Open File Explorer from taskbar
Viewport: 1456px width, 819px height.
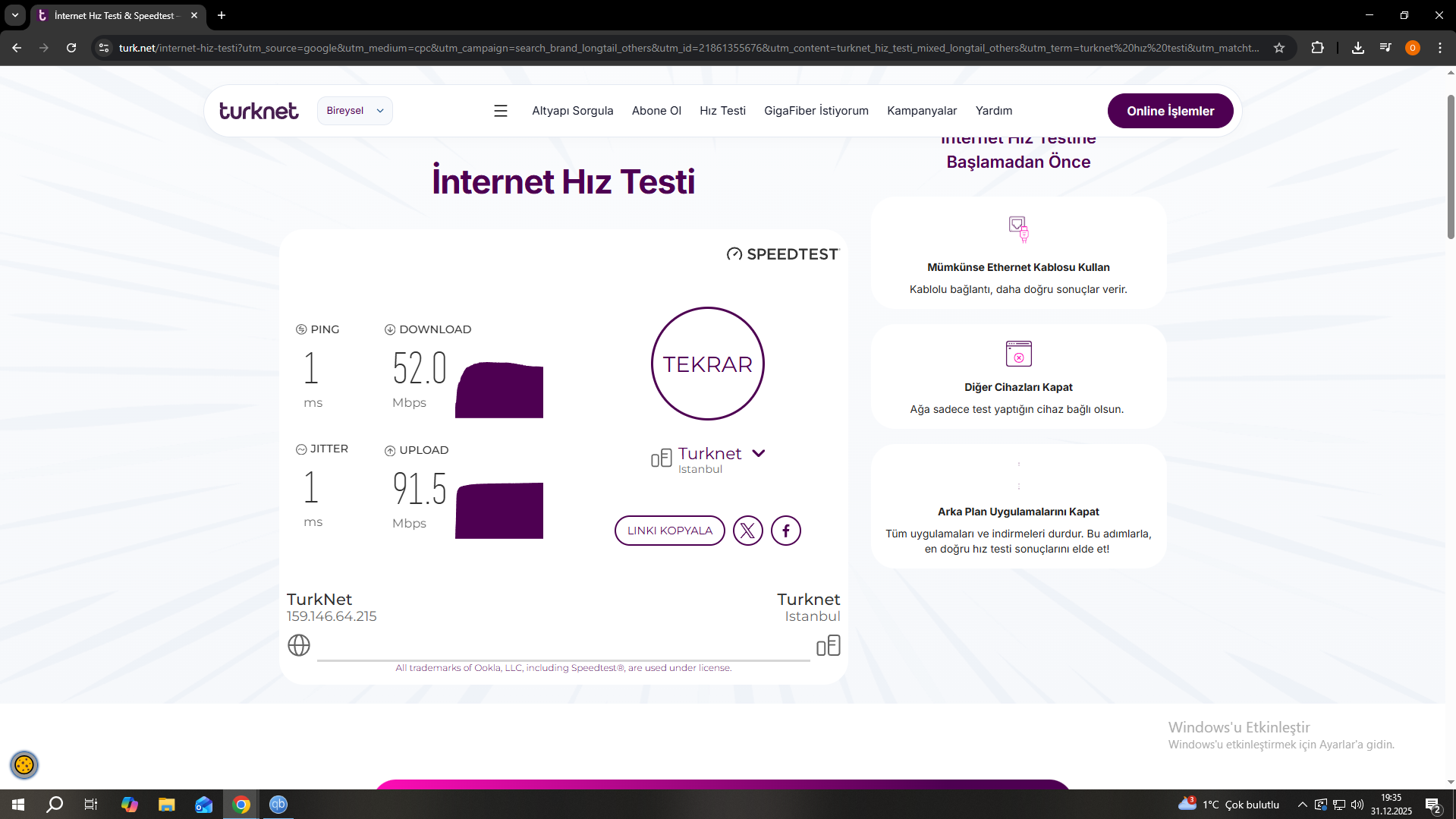tap(166, 805)
